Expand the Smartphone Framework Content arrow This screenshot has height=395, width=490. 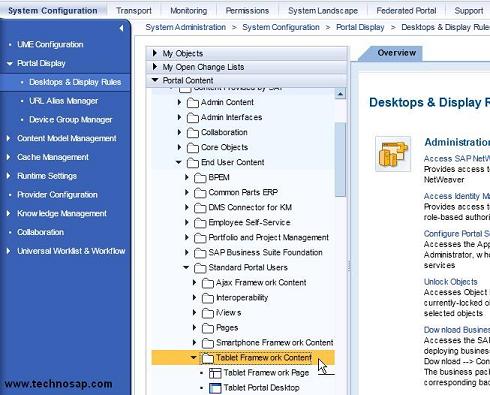(x=194, y=342)
